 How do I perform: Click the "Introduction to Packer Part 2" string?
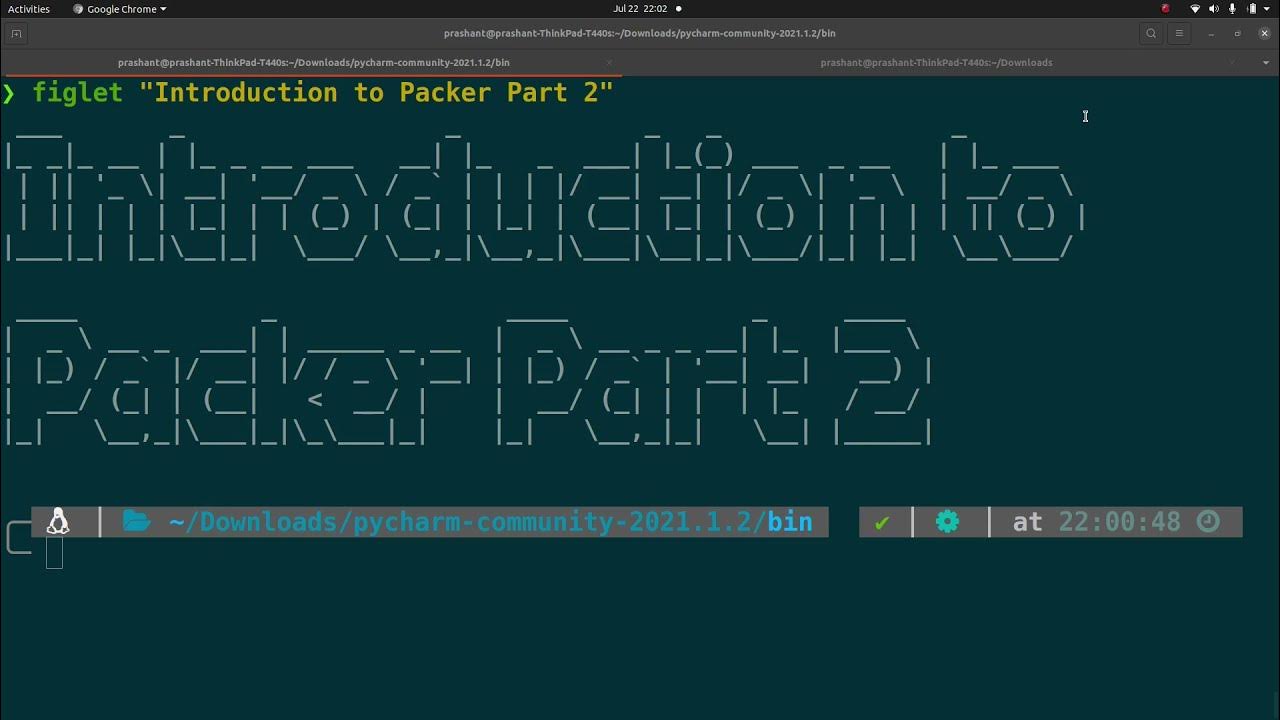376,93
